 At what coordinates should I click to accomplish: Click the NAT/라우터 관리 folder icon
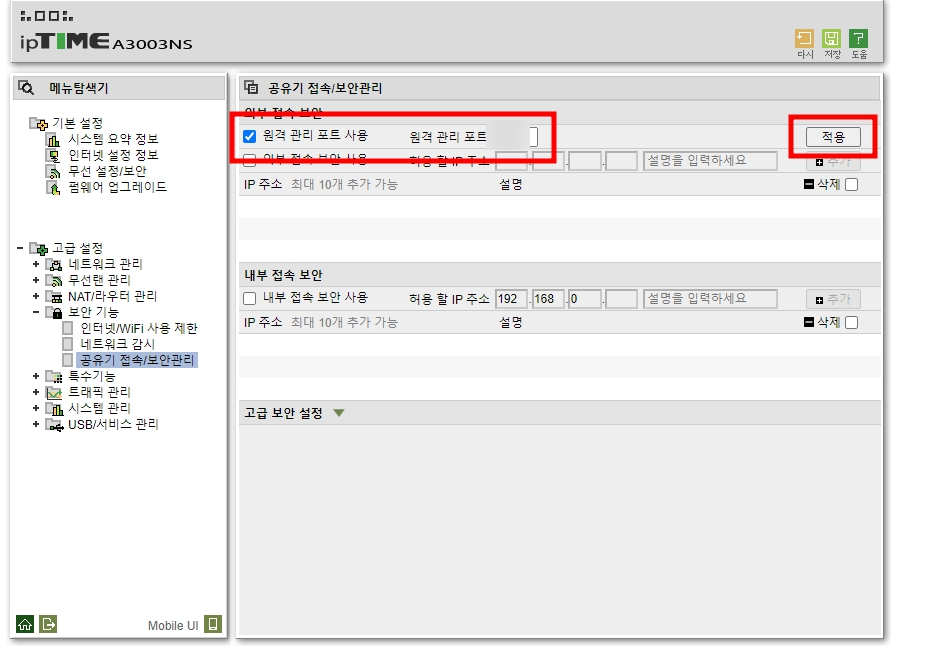click(54, 296)
